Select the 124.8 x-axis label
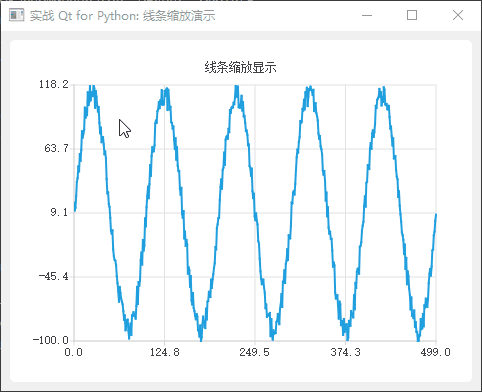The image size is (482, 392). point(164,352)
